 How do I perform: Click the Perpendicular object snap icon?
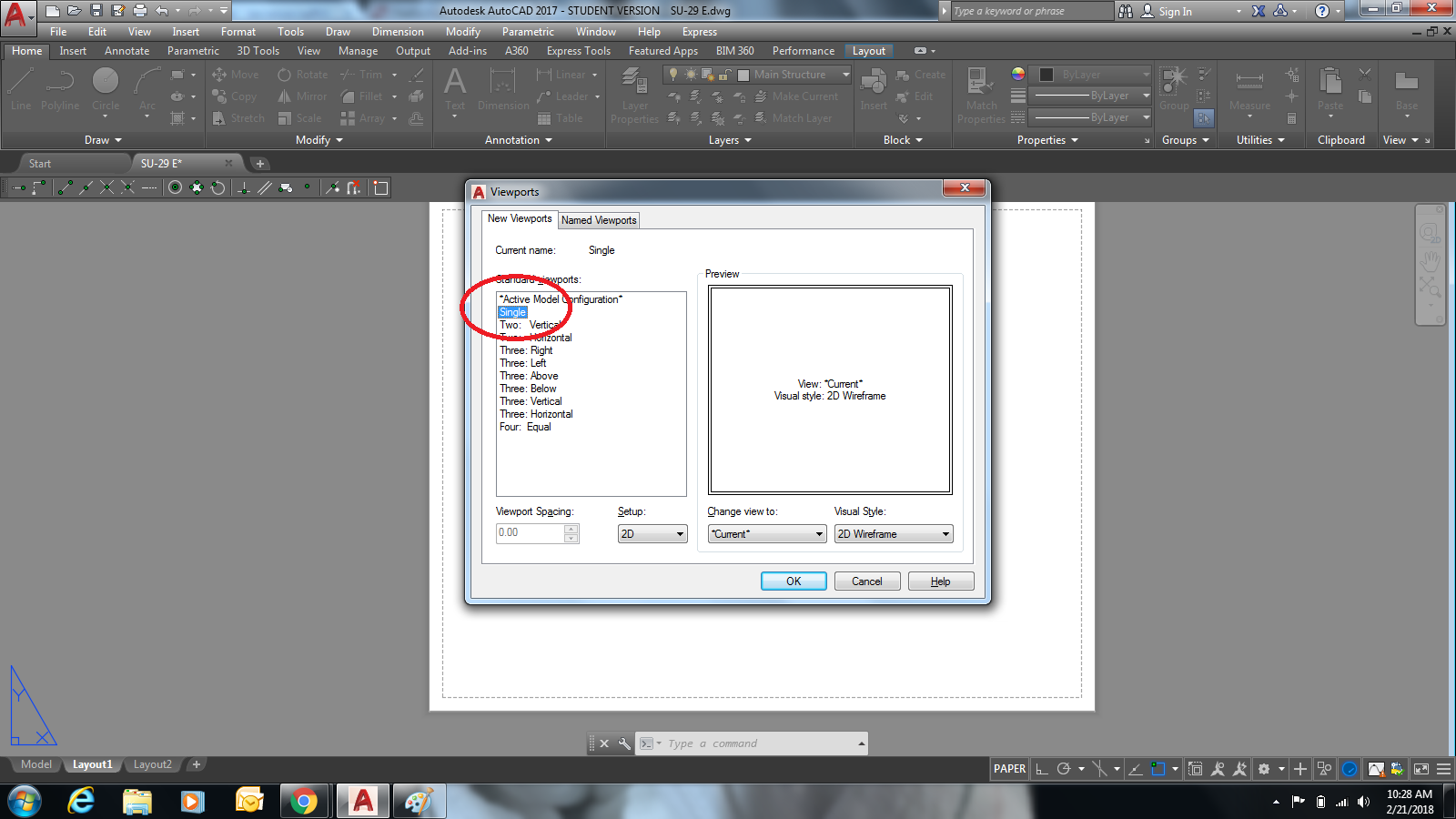tap(244, 187)
